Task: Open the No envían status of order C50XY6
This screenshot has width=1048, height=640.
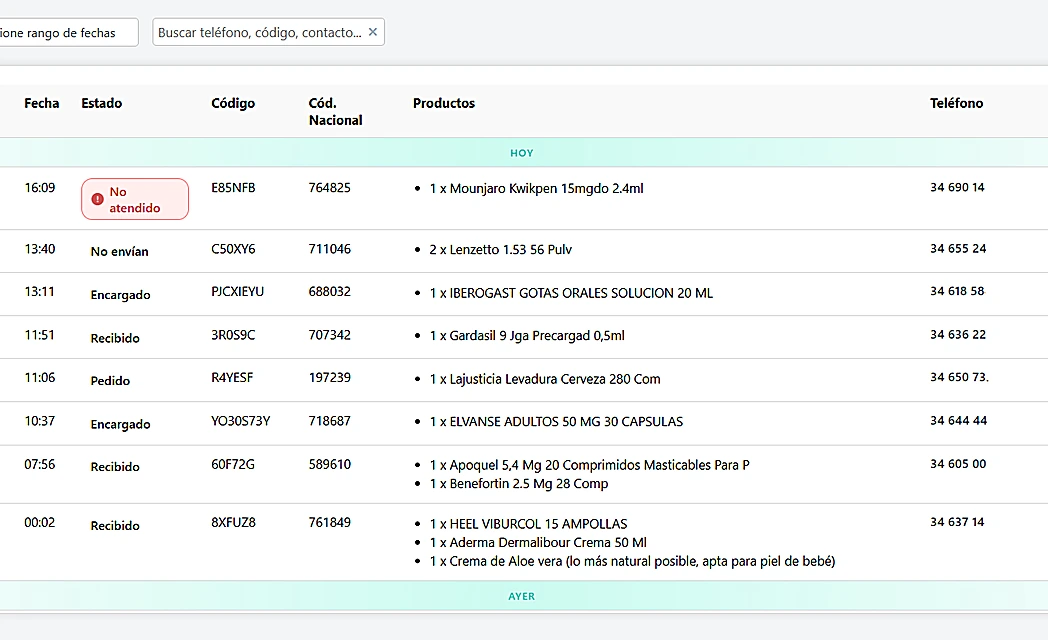Action: 119,251
